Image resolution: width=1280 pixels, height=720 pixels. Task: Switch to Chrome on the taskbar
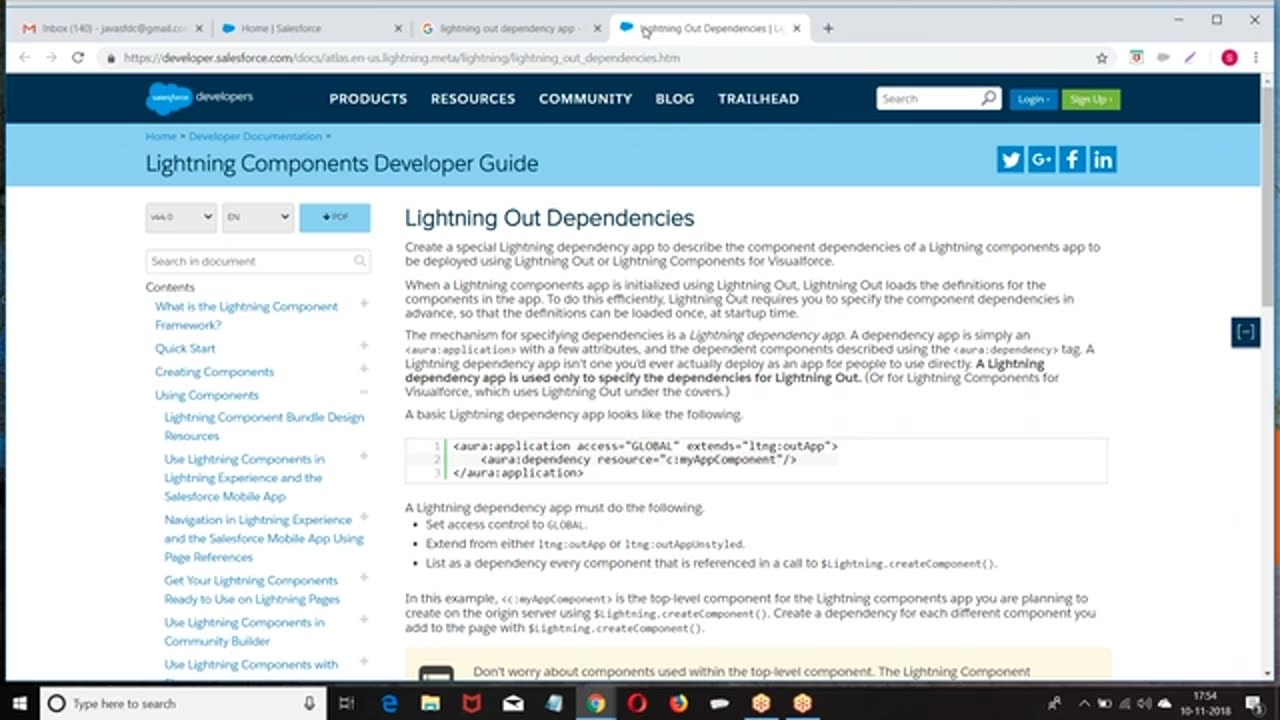click(596, 703)
